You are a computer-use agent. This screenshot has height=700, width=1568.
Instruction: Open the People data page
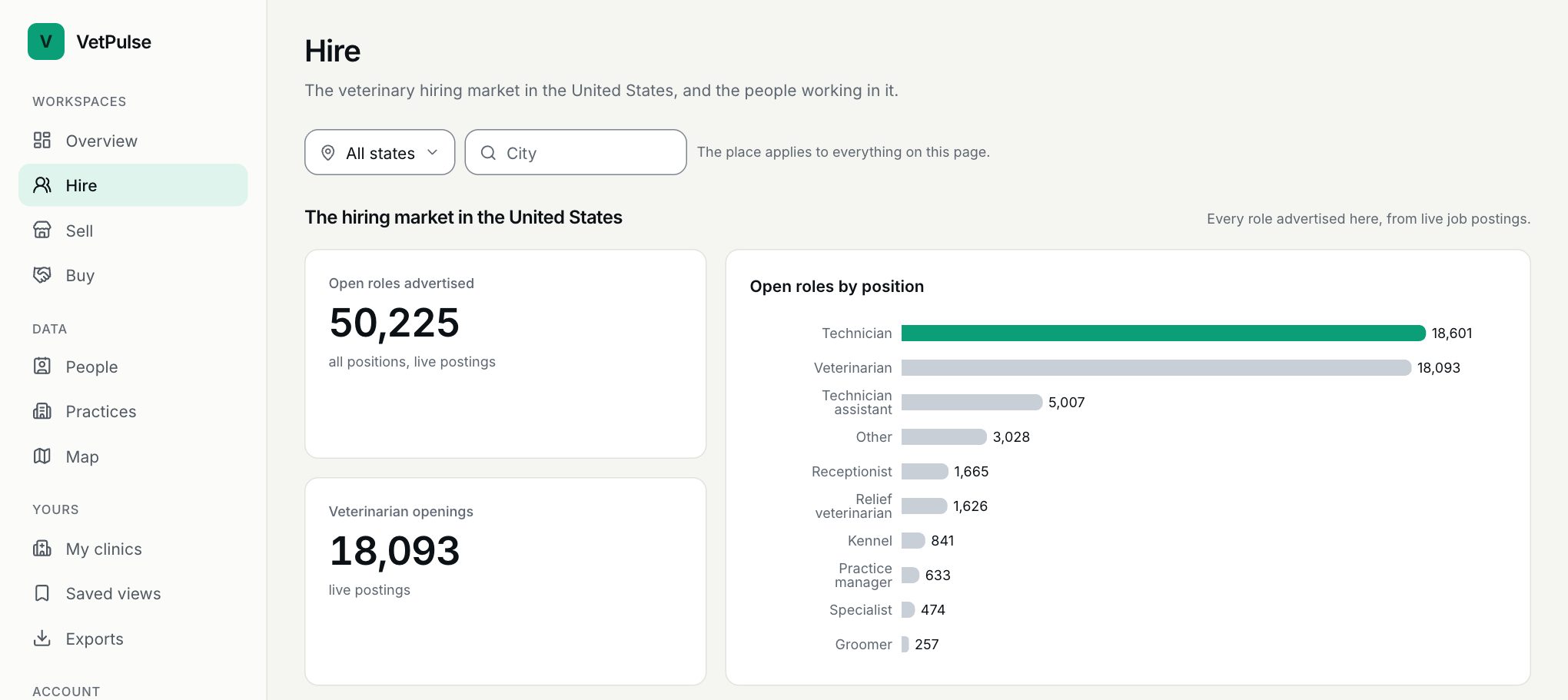click(x=133, y=367)
